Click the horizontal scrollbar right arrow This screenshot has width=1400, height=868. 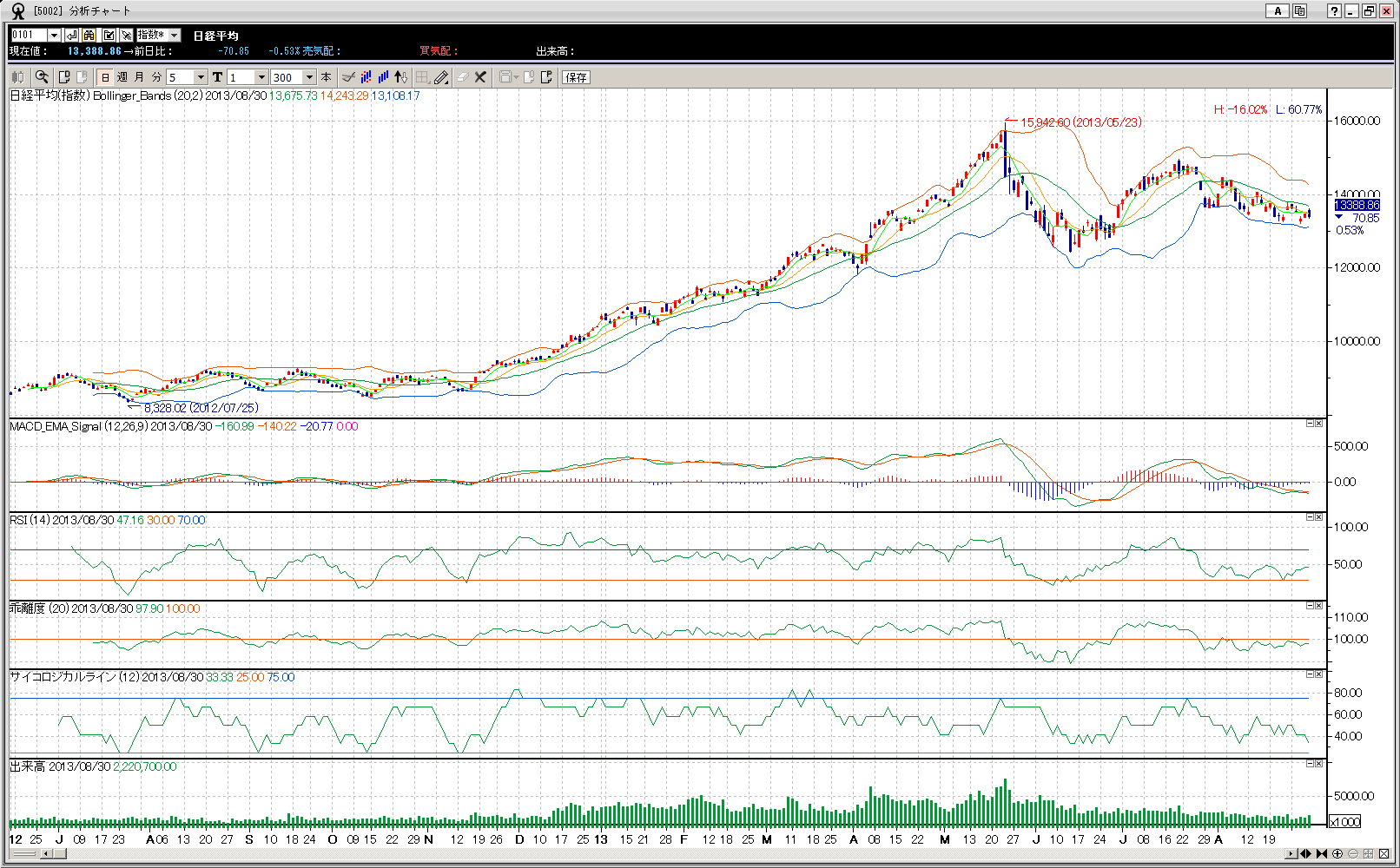pyautogui.click(x=1291, y=854)
